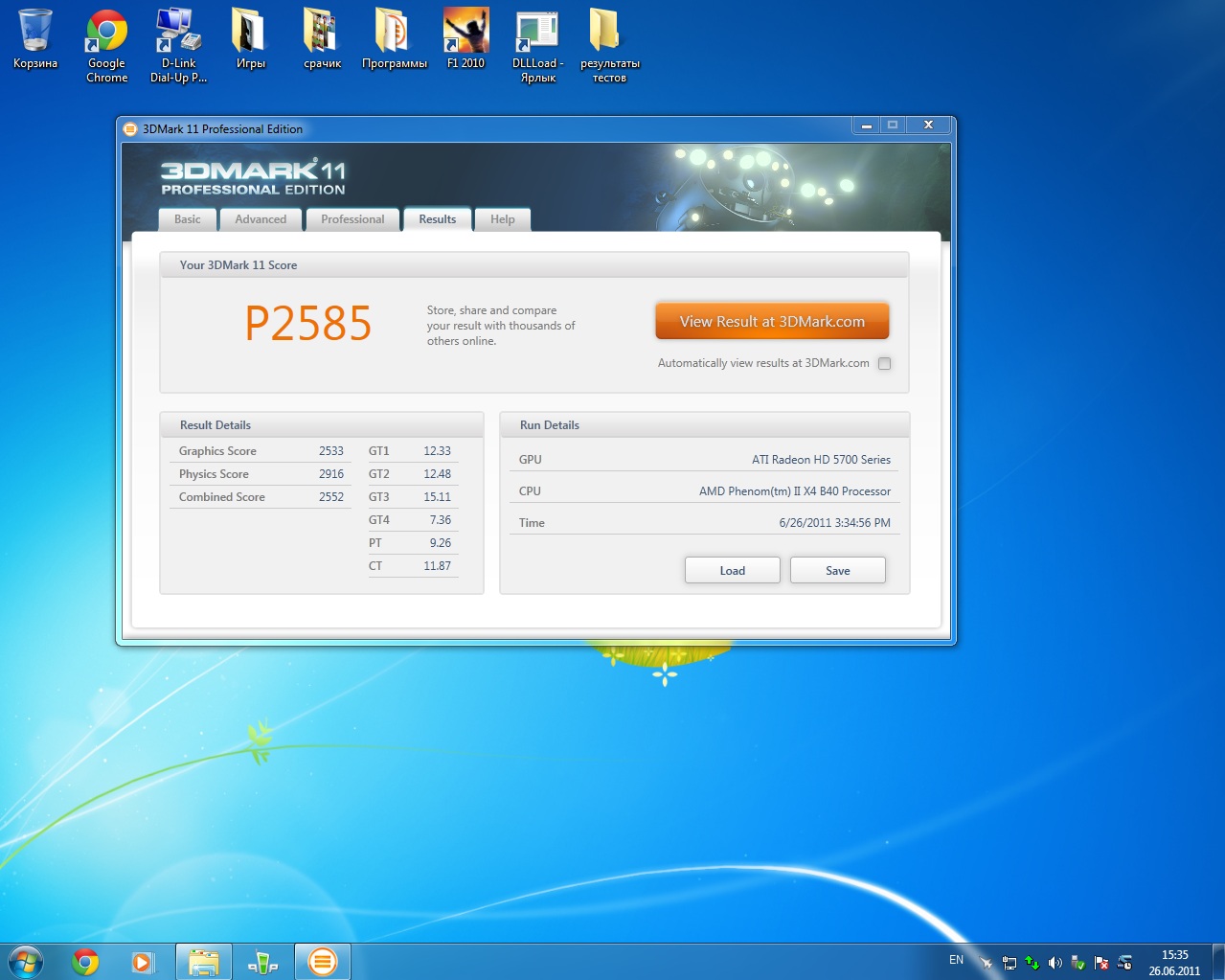
Task: Click the 3DMark title bar icon
Action: coord(130,128)
